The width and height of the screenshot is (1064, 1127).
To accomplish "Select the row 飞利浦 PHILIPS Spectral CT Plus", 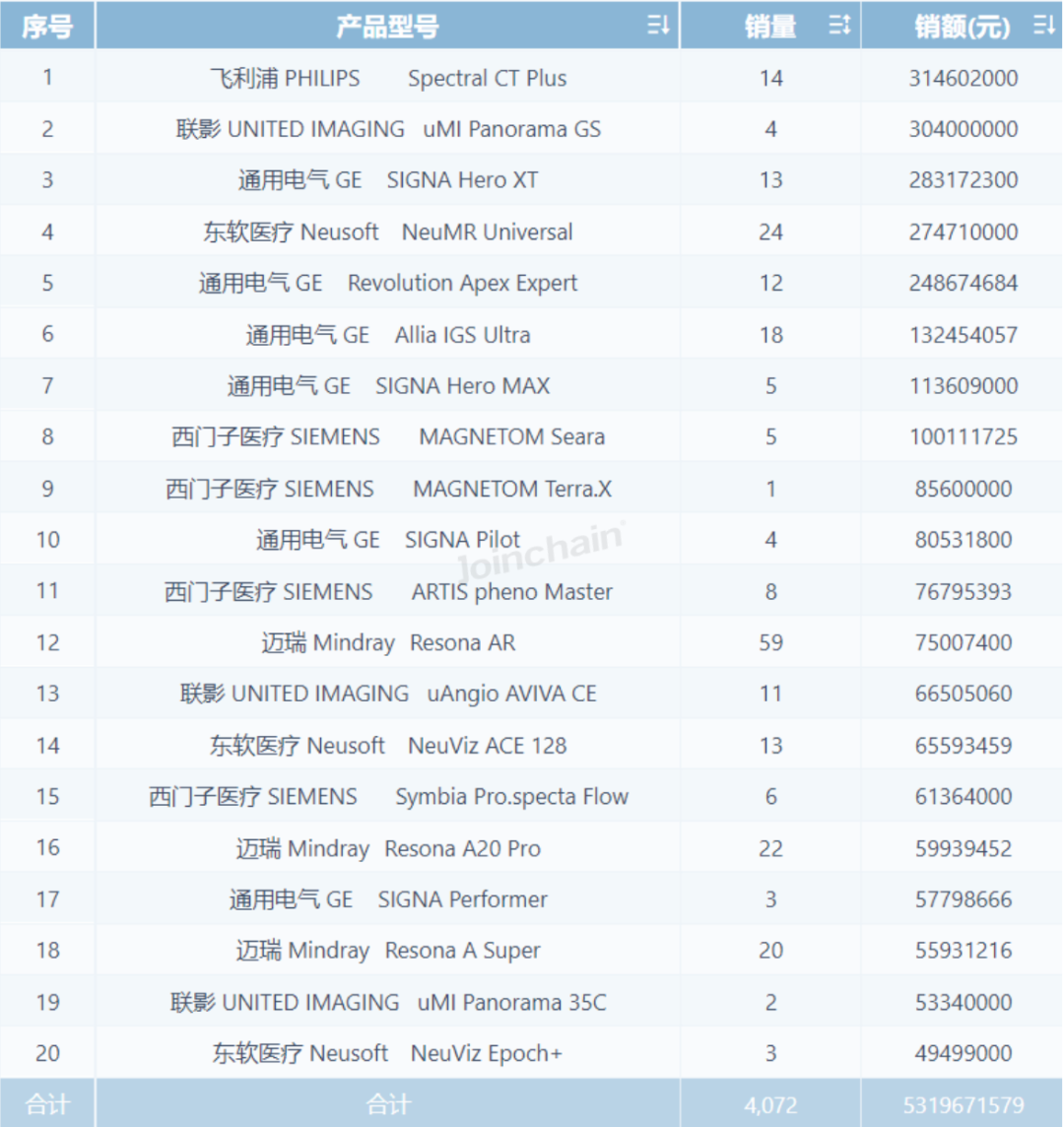I will click(x=531, y=78).
